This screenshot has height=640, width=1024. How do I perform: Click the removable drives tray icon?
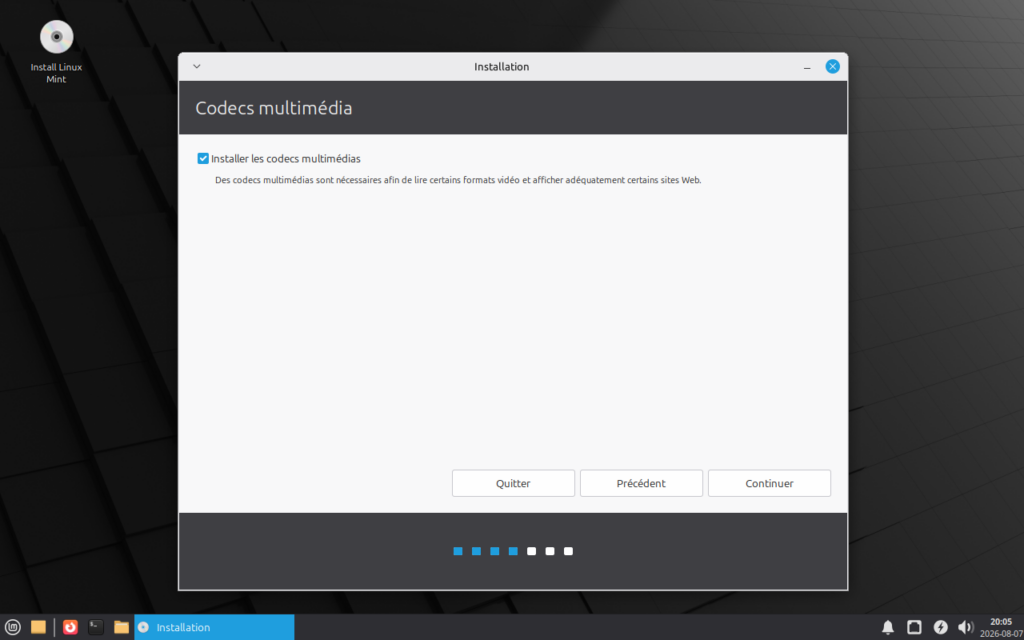point(915,627)
